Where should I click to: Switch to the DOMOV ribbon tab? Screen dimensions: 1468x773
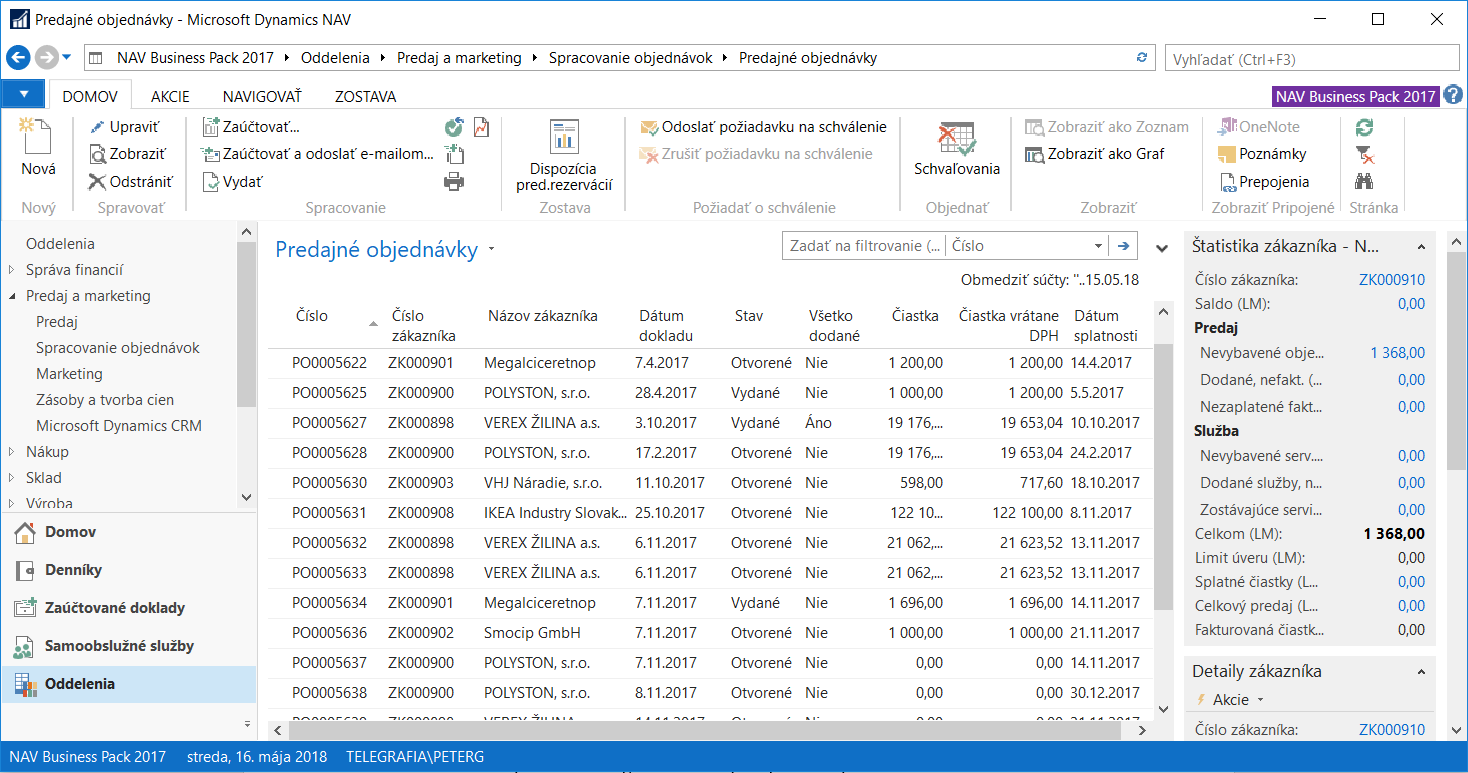coord(90,96)
